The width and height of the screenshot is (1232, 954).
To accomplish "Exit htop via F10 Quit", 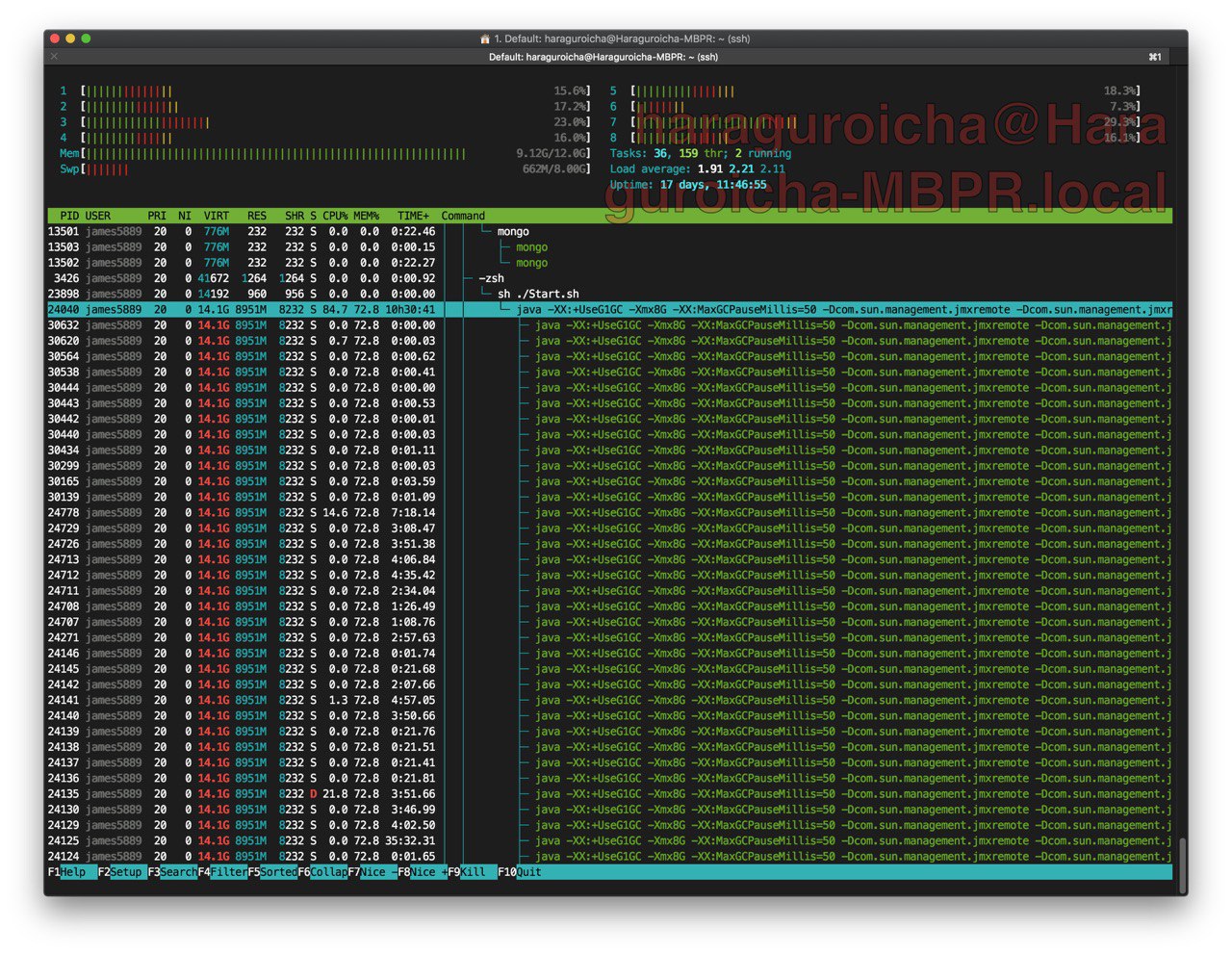I will (520, 872).
